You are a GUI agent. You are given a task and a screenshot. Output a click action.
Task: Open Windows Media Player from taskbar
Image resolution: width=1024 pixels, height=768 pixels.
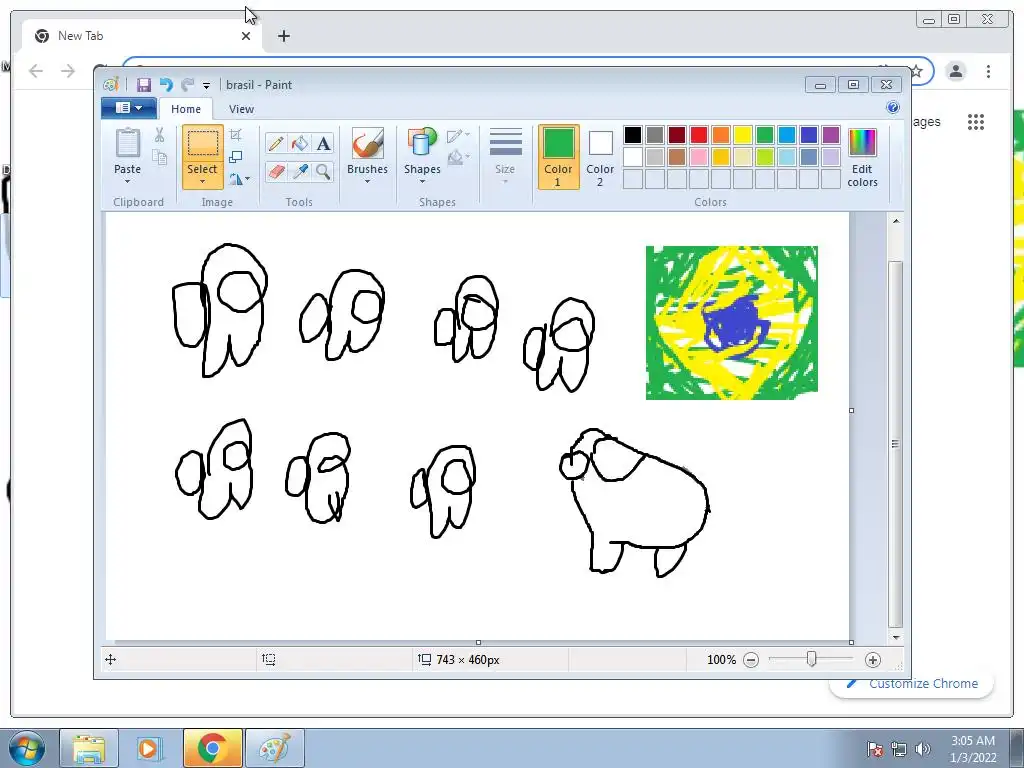pyautogui.click(x=148, y=749)
